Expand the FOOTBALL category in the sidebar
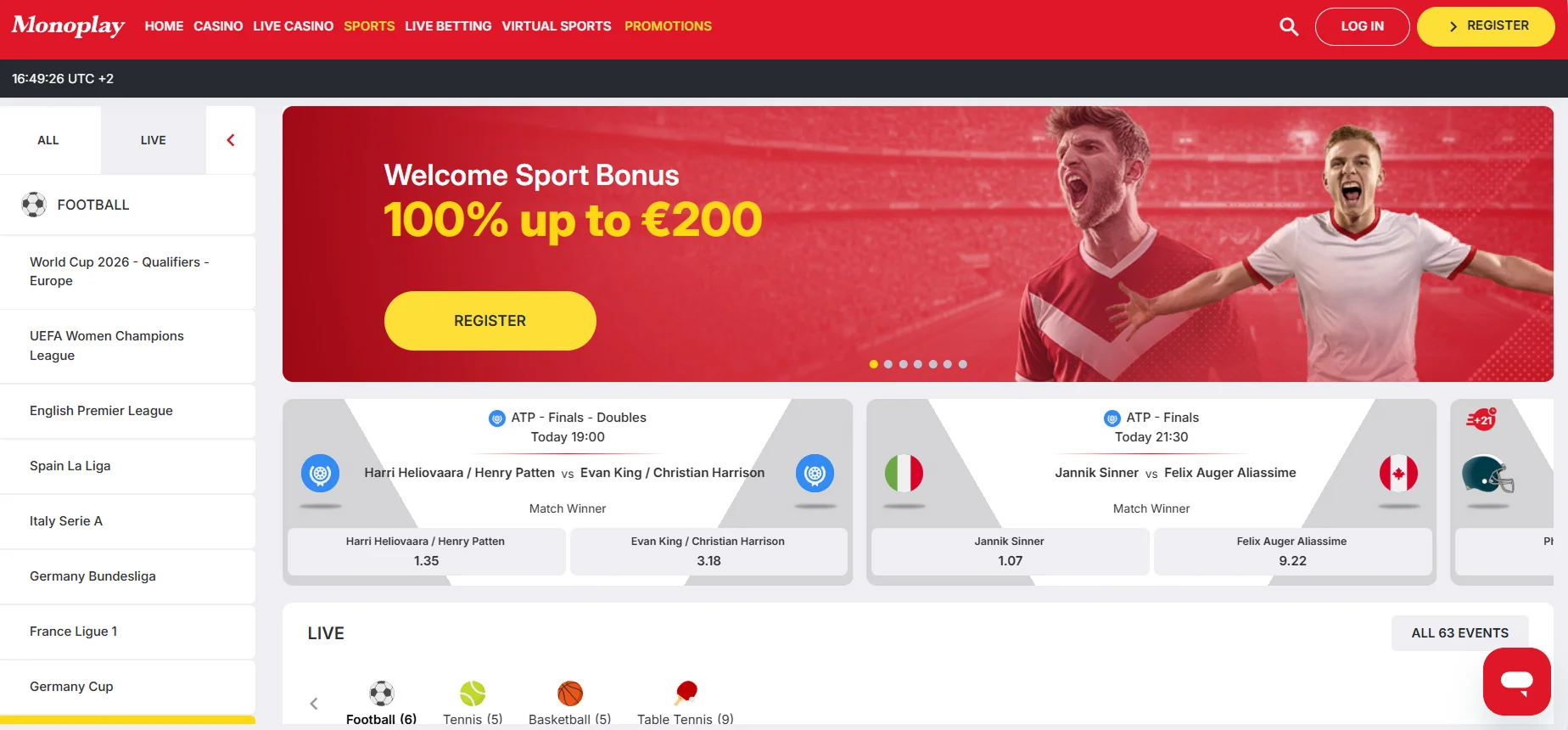1568x730 pixels. pos(127,205)
